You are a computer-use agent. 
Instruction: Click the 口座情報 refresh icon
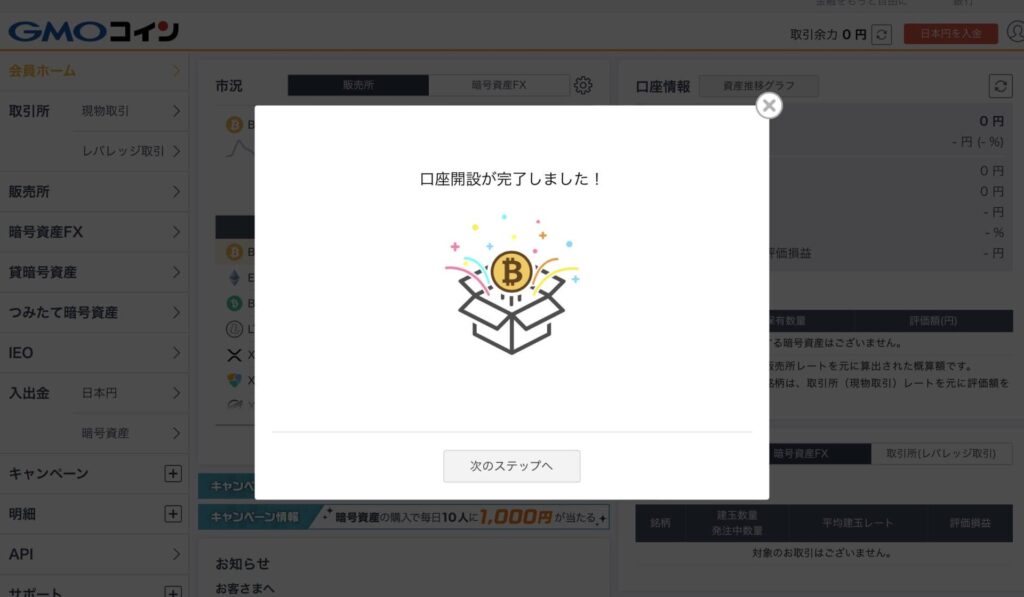pyautogui.click(x=1000, y=86)
